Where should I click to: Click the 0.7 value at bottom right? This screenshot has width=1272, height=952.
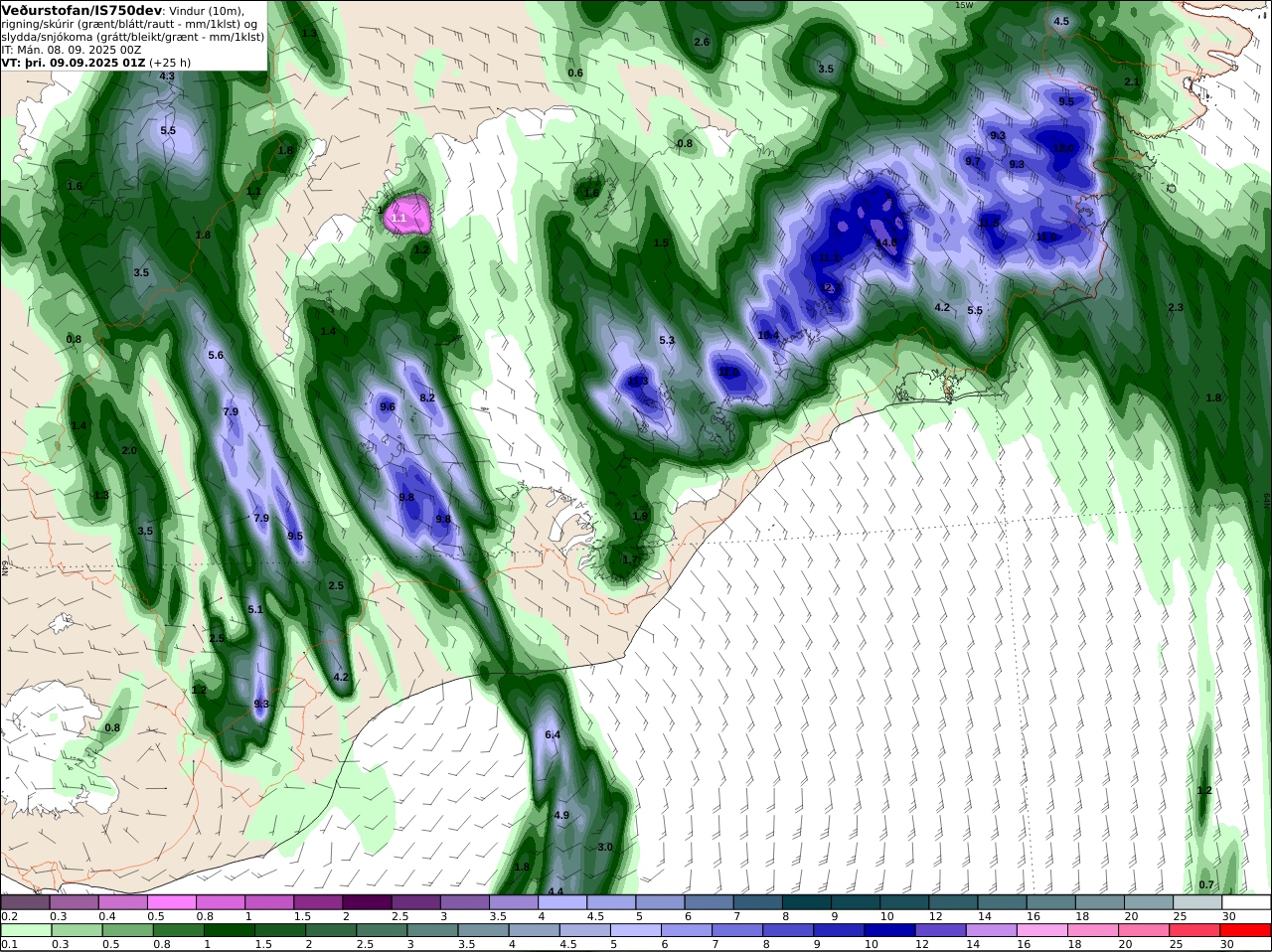click(1206, 884)
